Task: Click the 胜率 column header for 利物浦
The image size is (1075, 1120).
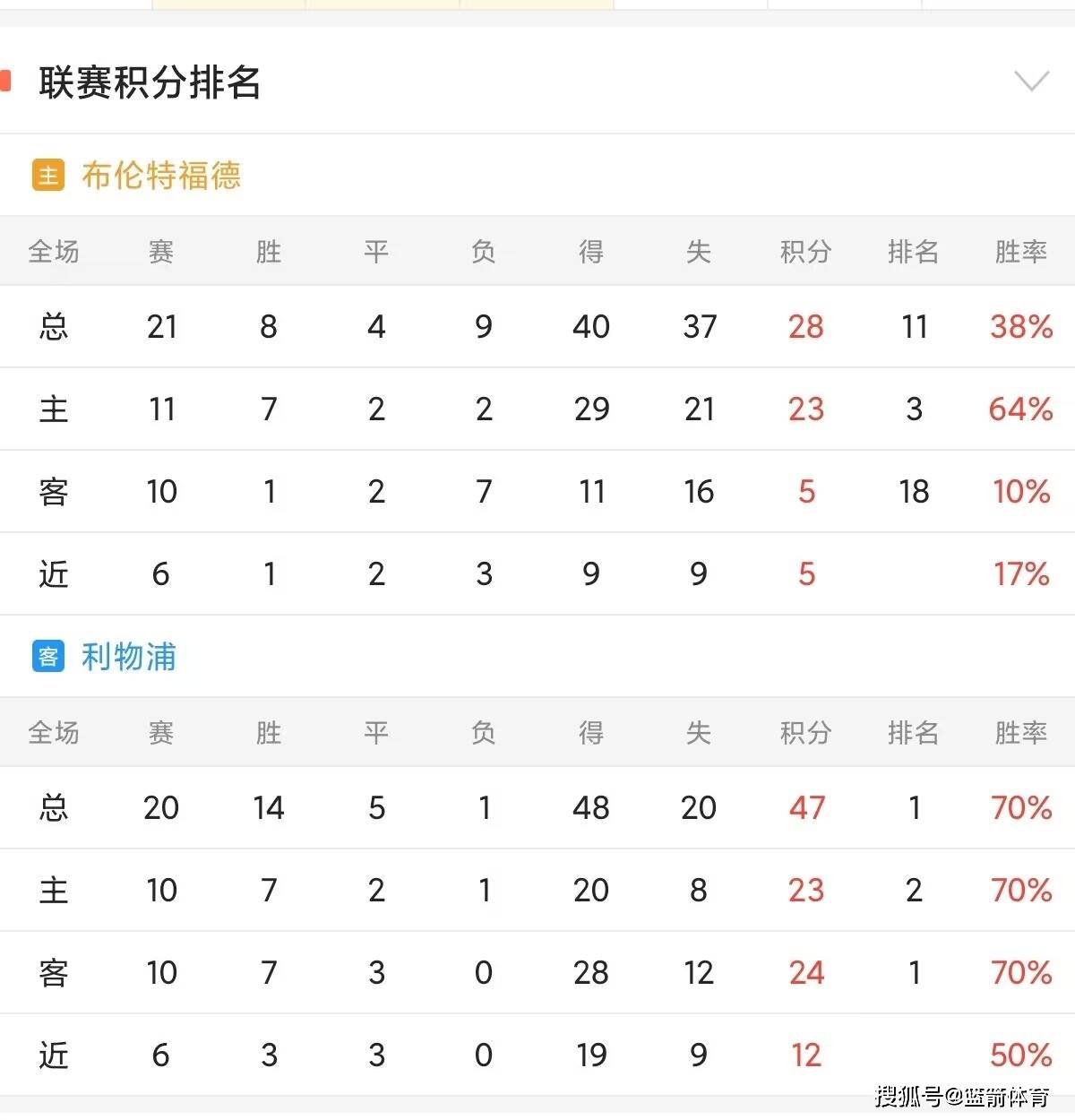Action: tap(1020, 732)
